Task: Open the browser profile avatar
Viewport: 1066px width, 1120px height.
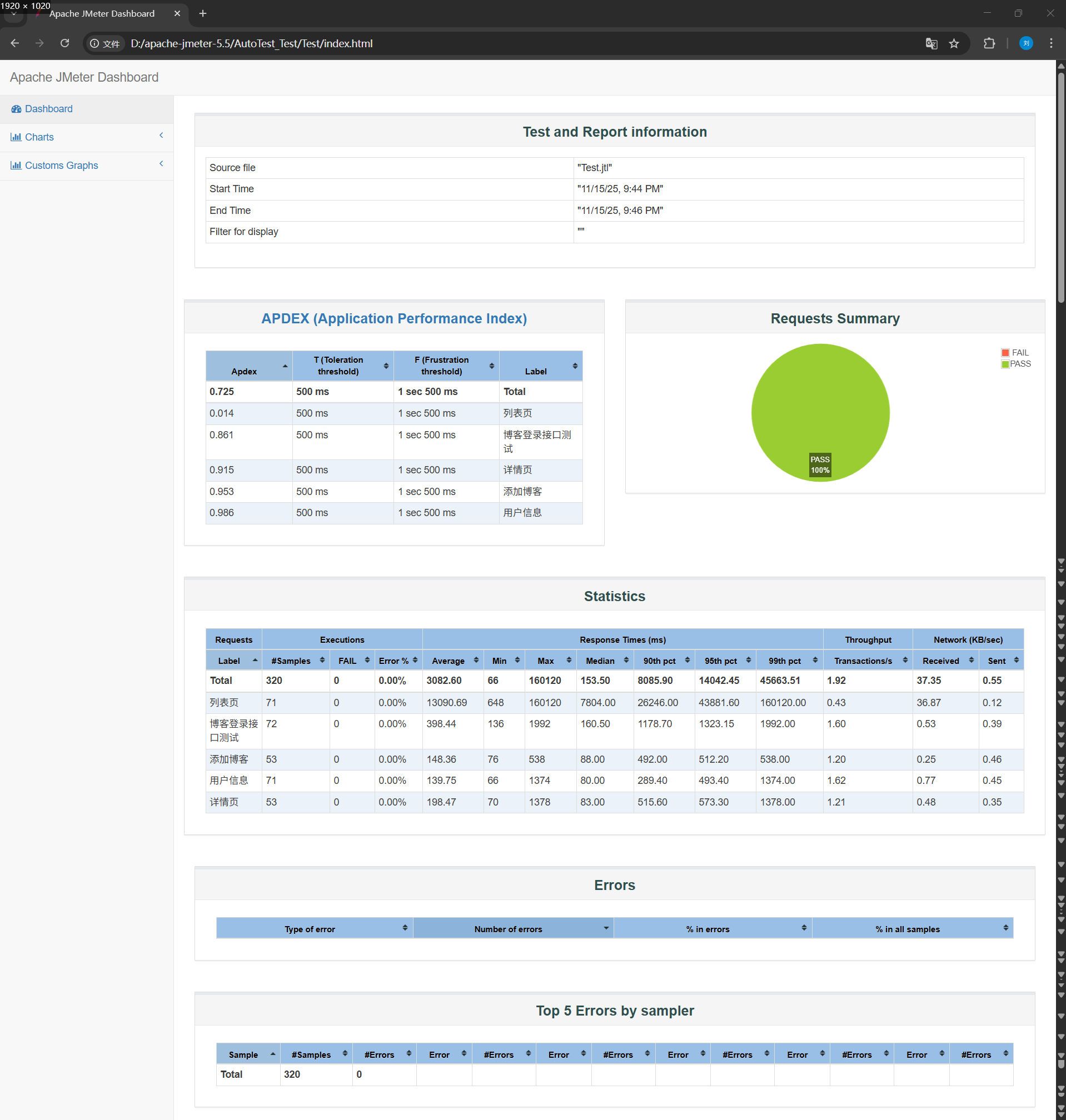Action: (x=1025, y=44)
